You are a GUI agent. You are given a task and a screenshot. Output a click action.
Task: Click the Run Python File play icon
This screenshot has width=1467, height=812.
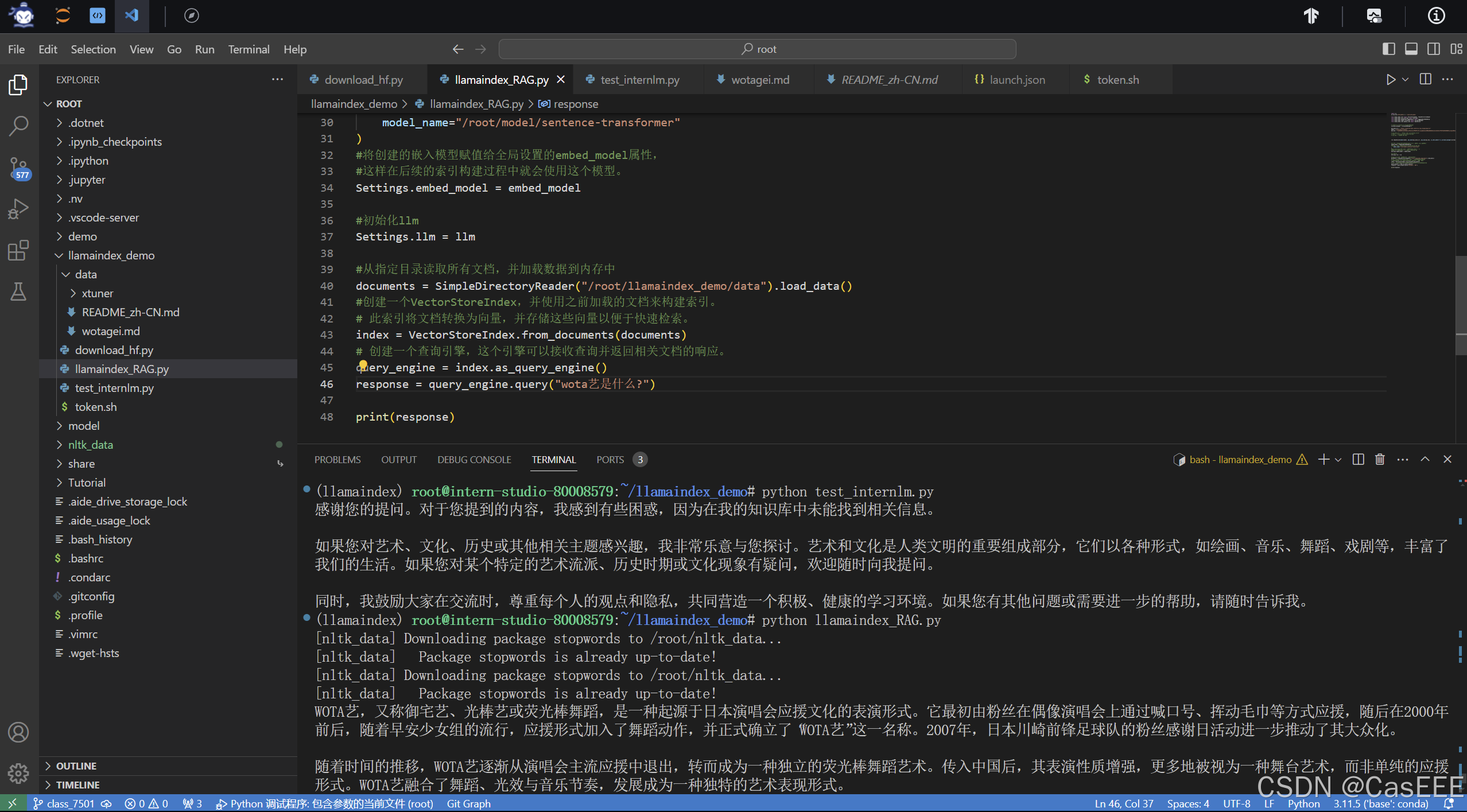point(1390,80)
